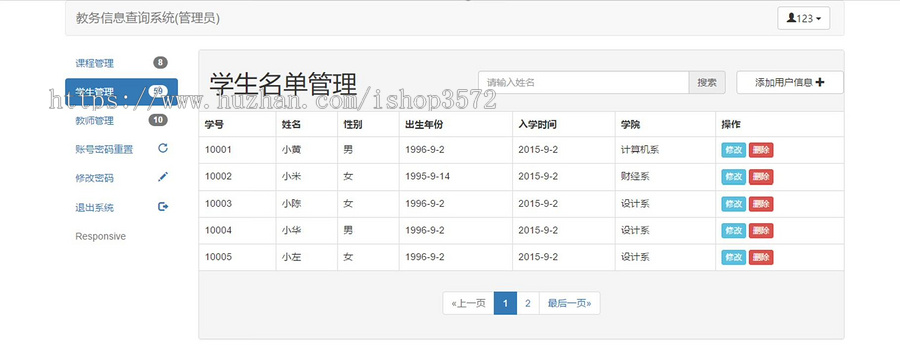Click 删除 for student 10005
This screenshot has height=364, width=900.
coord(761,257)
